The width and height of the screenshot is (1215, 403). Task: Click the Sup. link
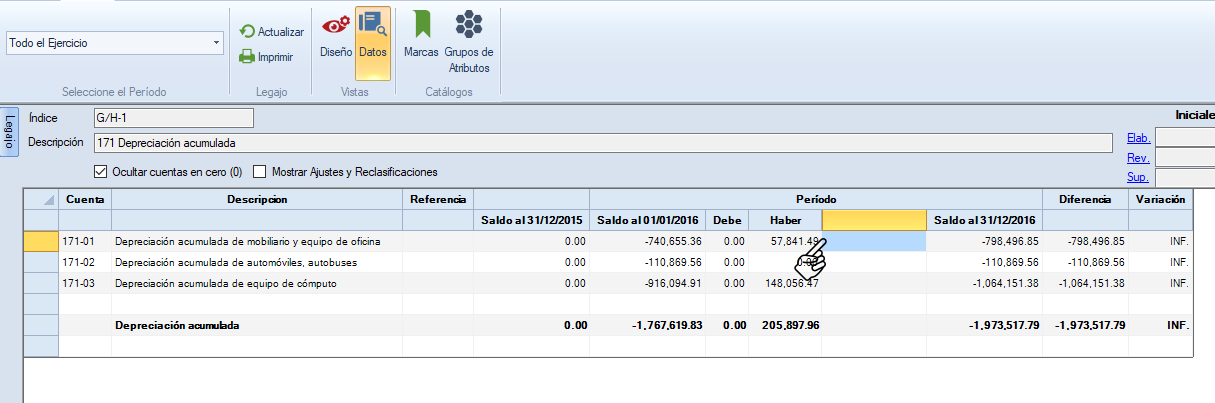[x=1137, y=177]
